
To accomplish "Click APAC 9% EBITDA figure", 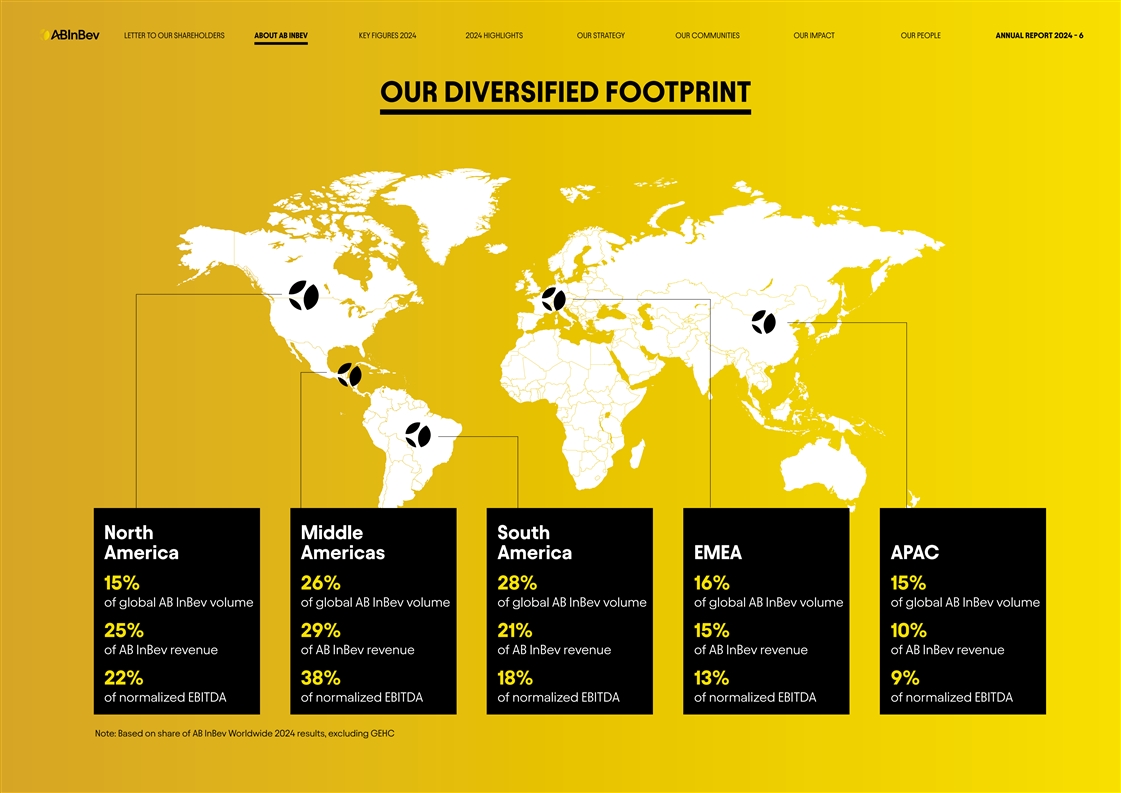I will 904,678.
